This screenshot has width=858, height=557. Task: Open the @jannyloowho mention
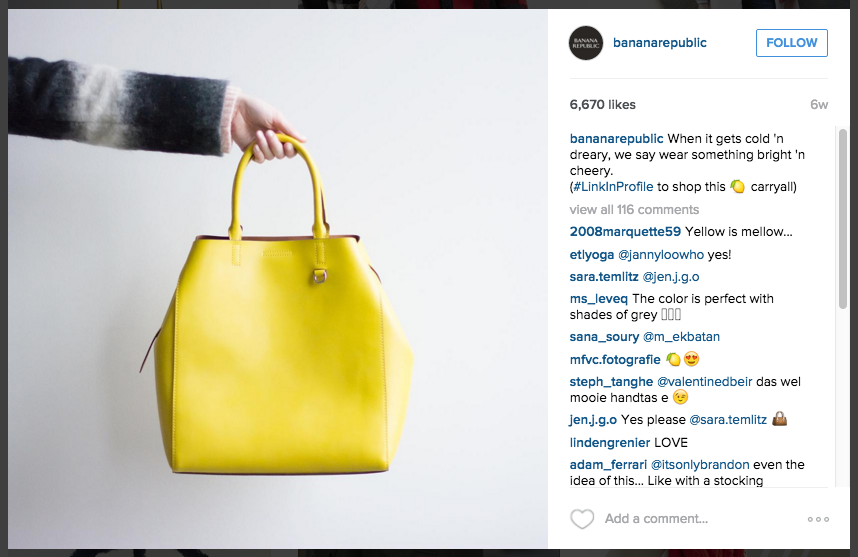(660, 254)
